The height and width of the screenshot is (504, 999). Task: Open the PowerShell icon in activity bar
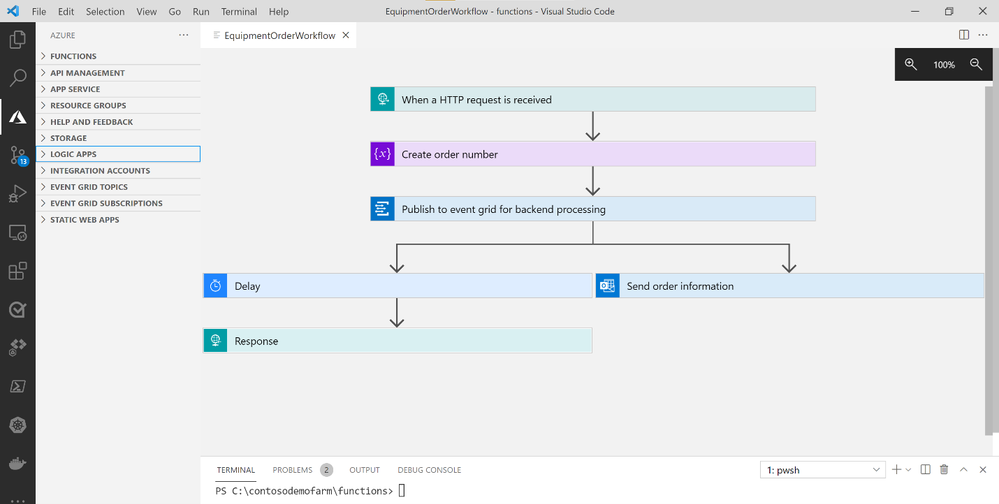coord(18,386)
